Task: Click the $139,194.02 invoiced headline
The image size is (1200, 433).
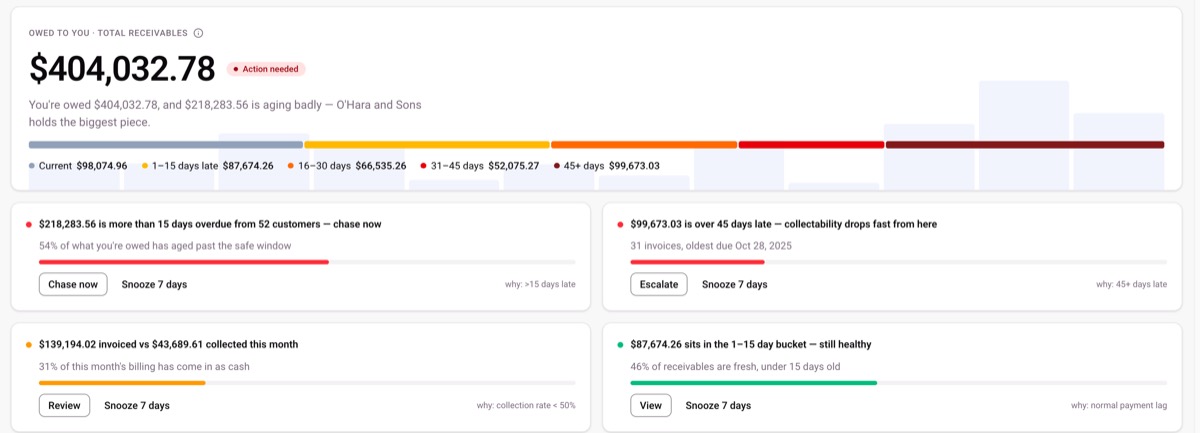Action: [x=168, y=344]
